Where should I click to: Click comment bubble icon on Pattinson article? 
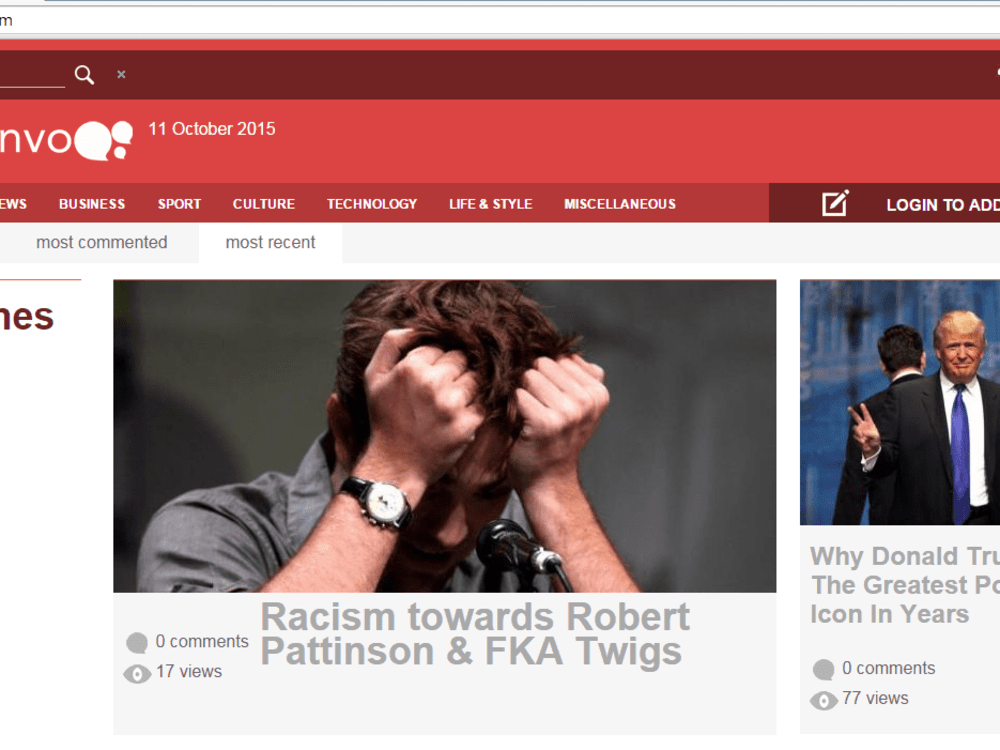pyautogui.click(x=137, y=643)
